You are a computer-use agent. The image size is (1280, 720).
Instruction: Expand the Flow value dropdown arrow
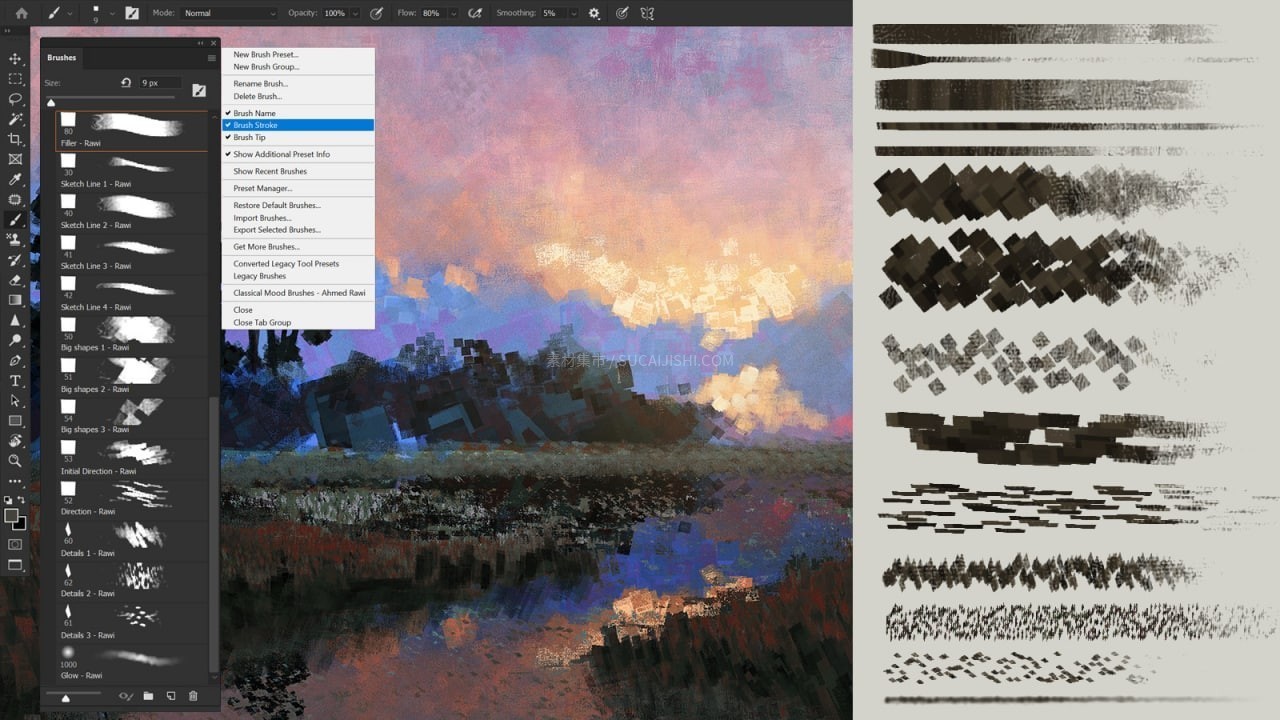(x=455, y=13)
